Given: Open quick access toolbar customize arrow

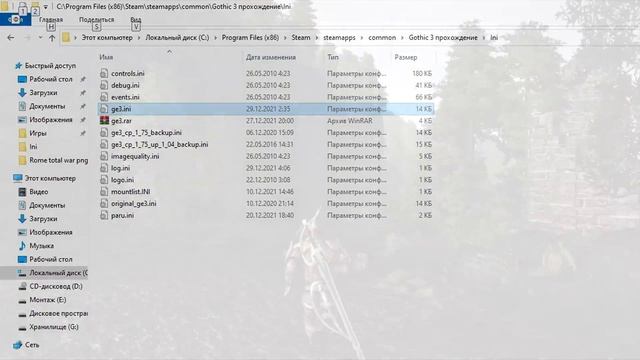Looking at the screenshot, I should click(x=46, y=7).
